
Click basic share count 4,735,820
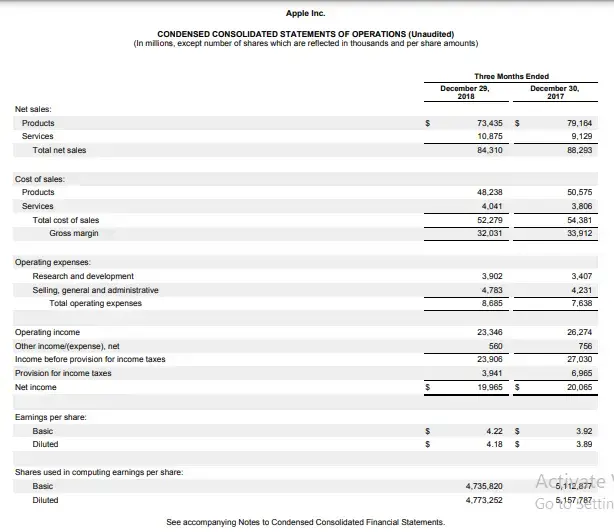484,487
